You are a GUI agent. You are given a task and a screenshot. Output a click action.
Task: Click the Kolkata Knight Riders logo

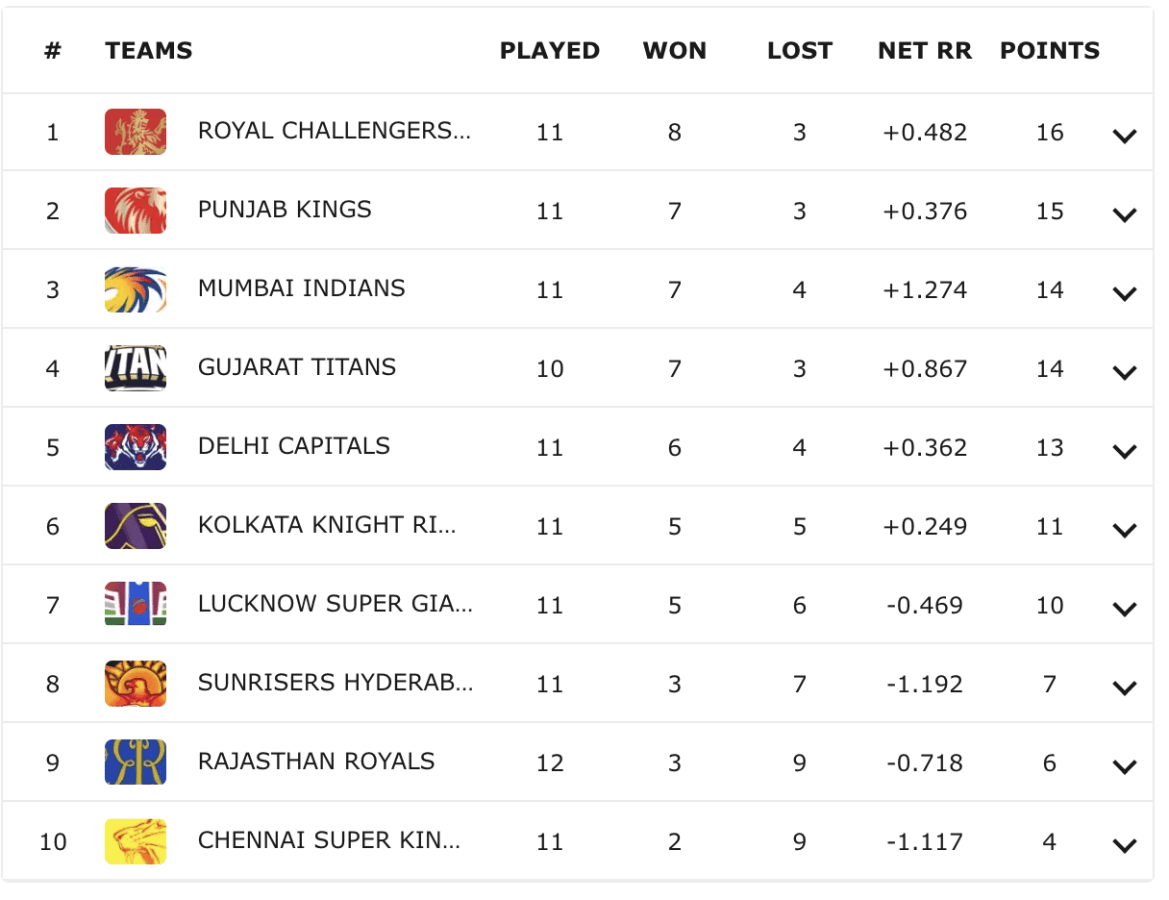[x=135, y=526]
